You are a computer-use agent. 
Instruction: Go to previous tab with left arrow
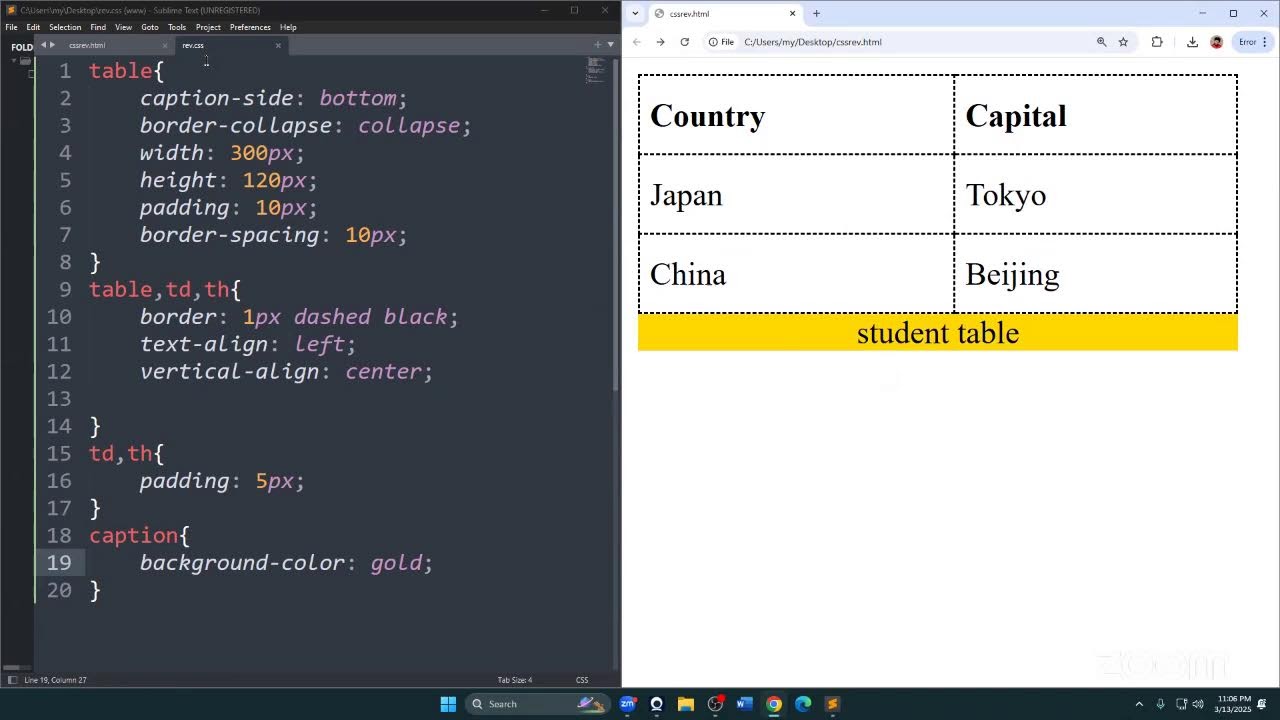click(42, 44)
